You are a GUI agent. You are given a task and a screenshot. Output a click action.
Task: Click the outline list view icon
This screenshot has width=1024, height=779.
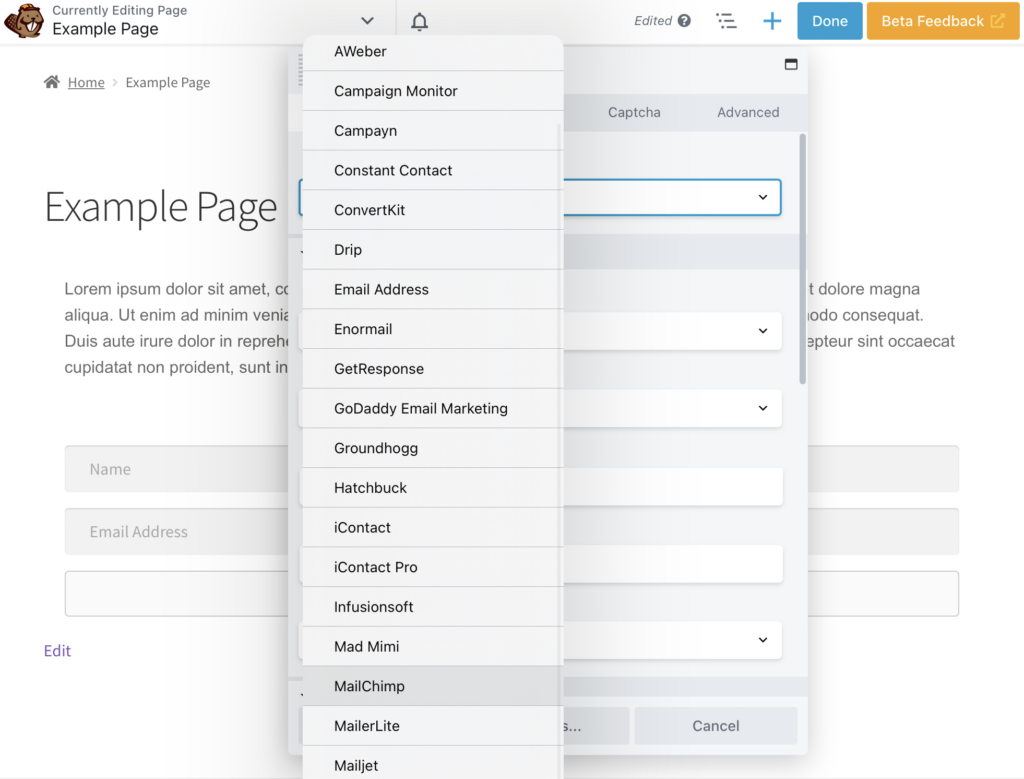coord(727,20)
